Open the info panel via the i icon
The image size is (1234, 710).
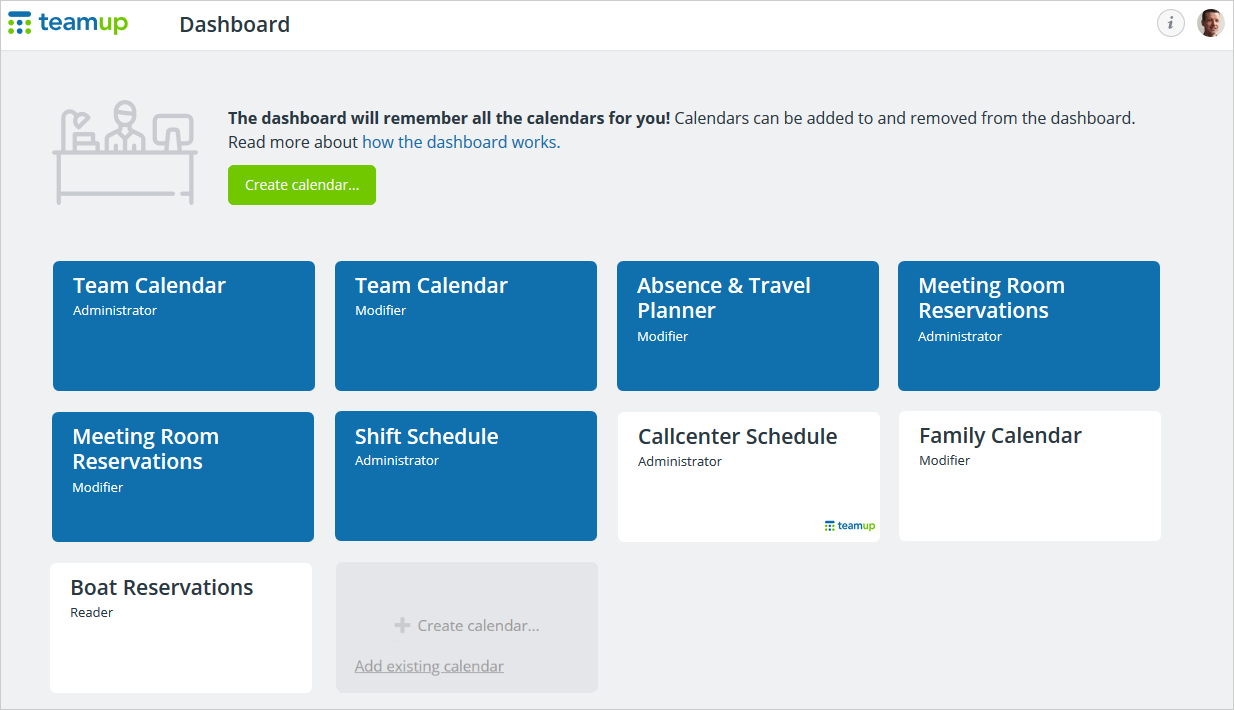(1171, 22)
